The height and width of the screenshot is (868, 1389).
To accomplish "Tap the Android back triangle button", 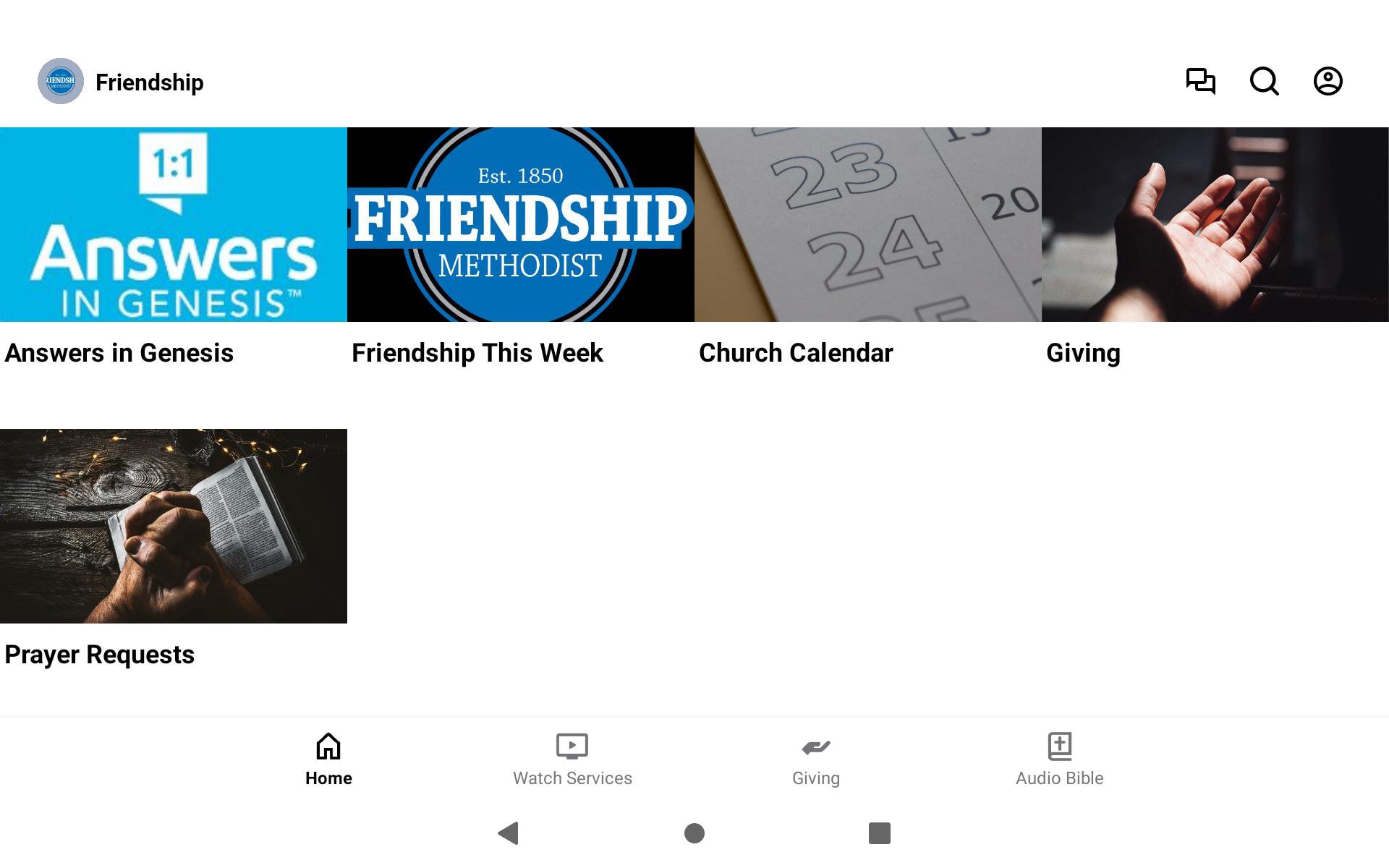I will [509, 833].
